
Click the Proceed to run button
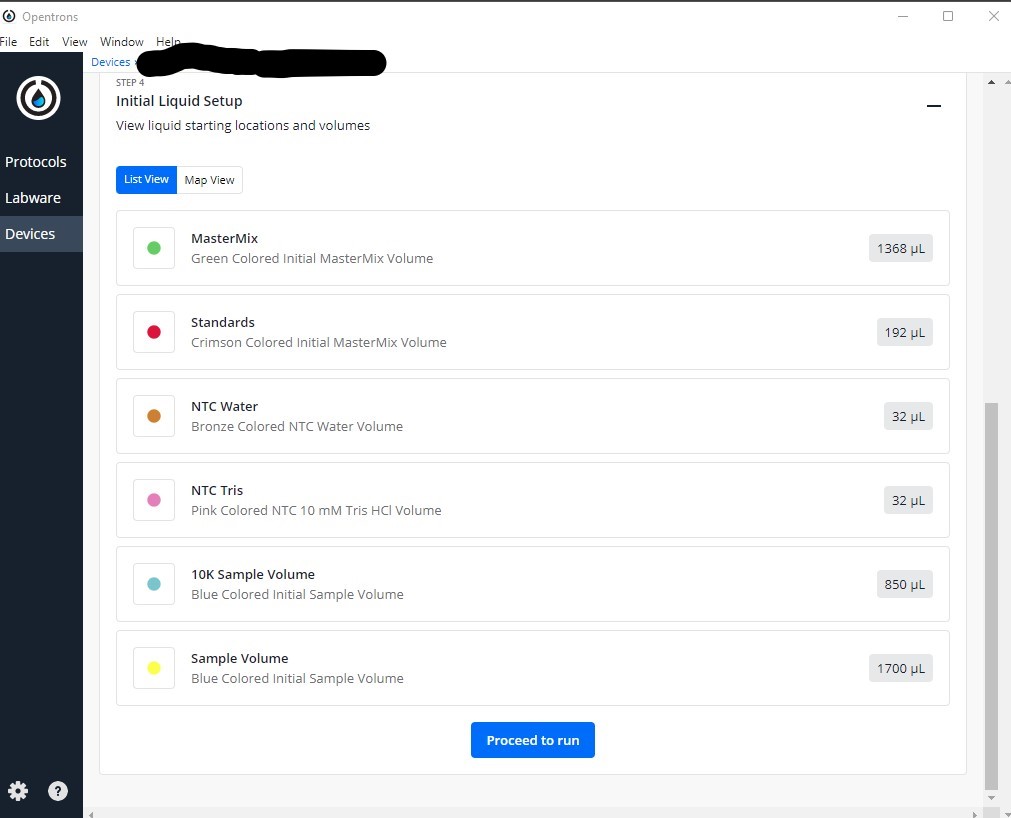pyautogui.click(x=533, y=740)
